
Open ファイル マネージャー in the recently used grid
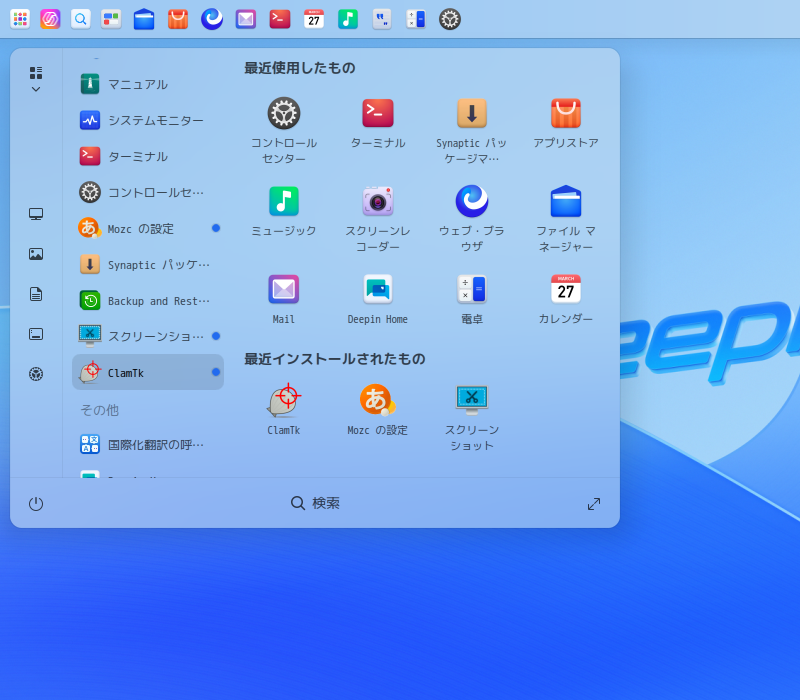click(x=566, y=218)
